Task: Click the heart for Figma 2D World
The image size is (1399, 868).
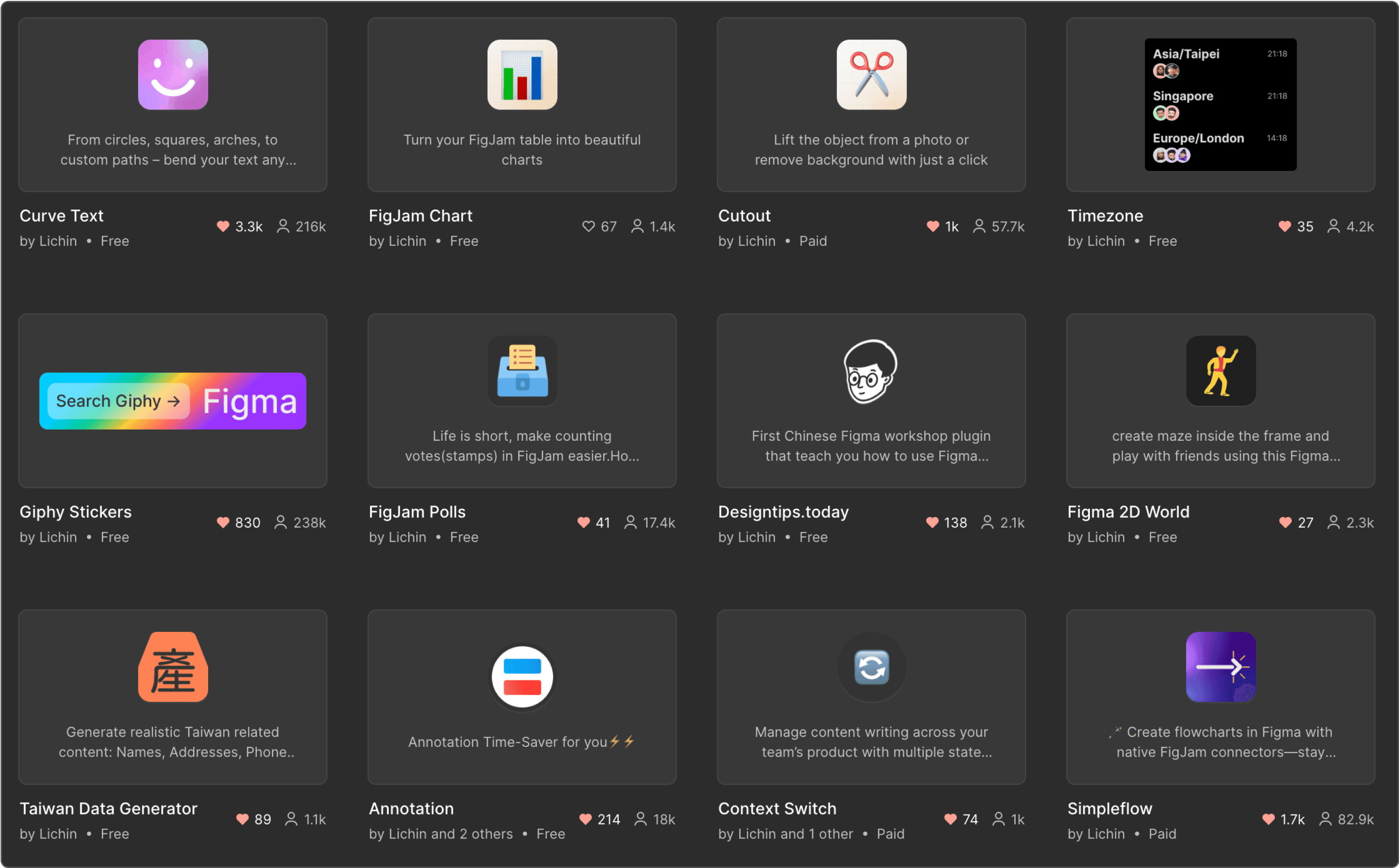Action: (x=1285, y=522)
